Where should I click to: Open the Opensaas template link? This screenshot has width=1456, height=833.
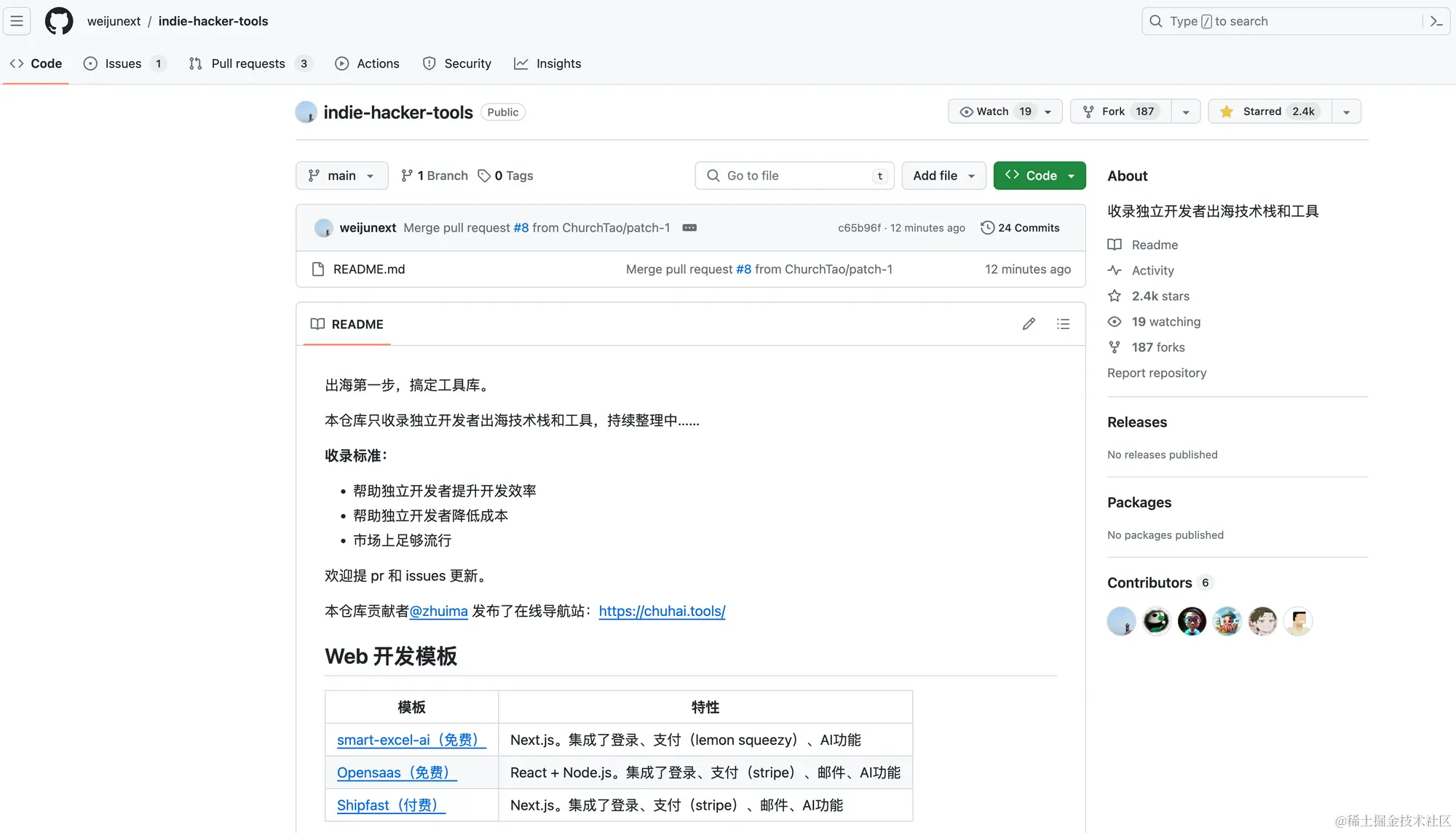pyautogui.click(x=397, y=773)
